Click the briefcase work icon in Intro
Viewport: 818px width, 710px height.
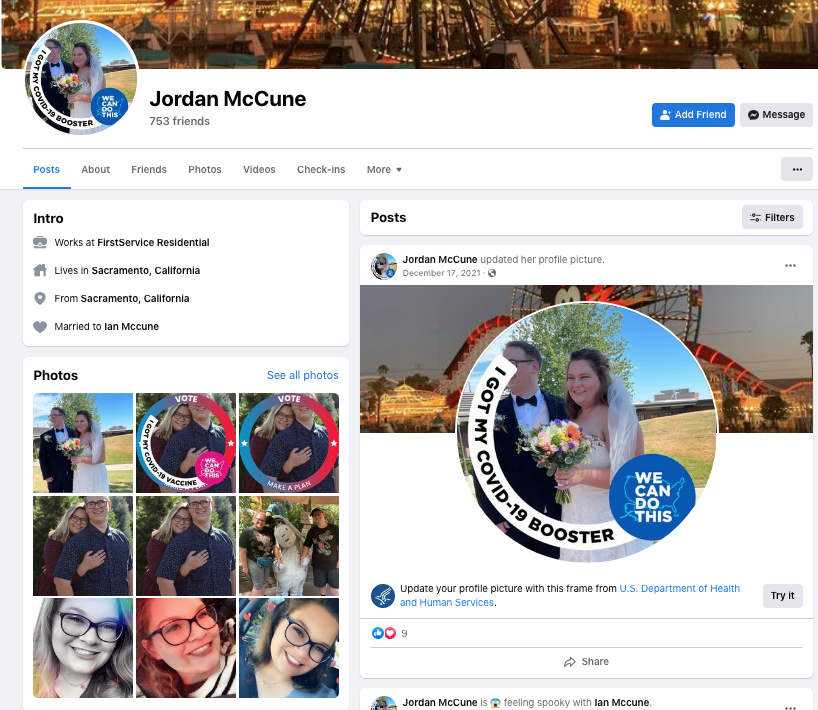click(40, 243)
